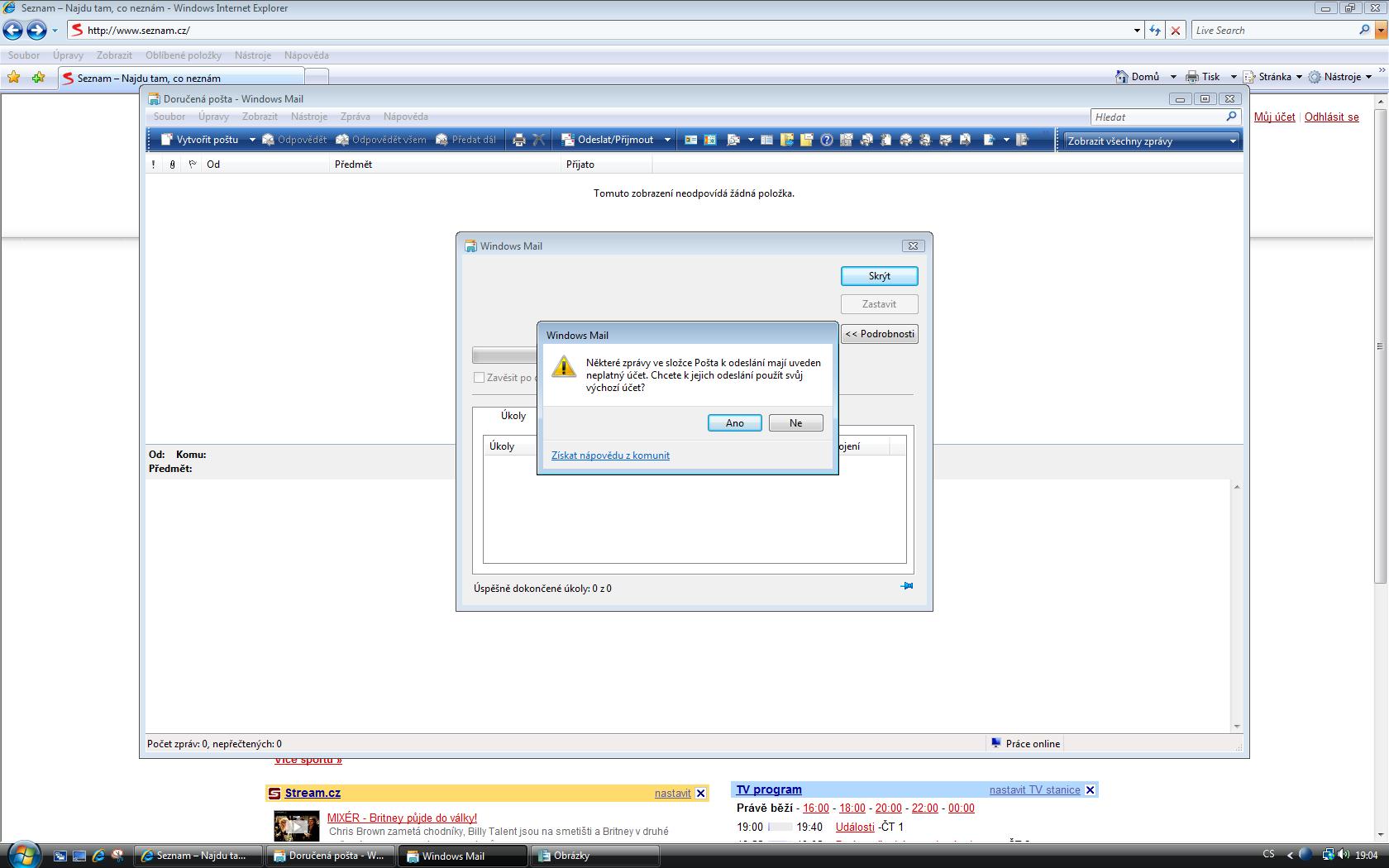The image size is (1389, 868).
Task: Open the Nápověda menu in Windows Mail
Action: [x=406, y=117]
